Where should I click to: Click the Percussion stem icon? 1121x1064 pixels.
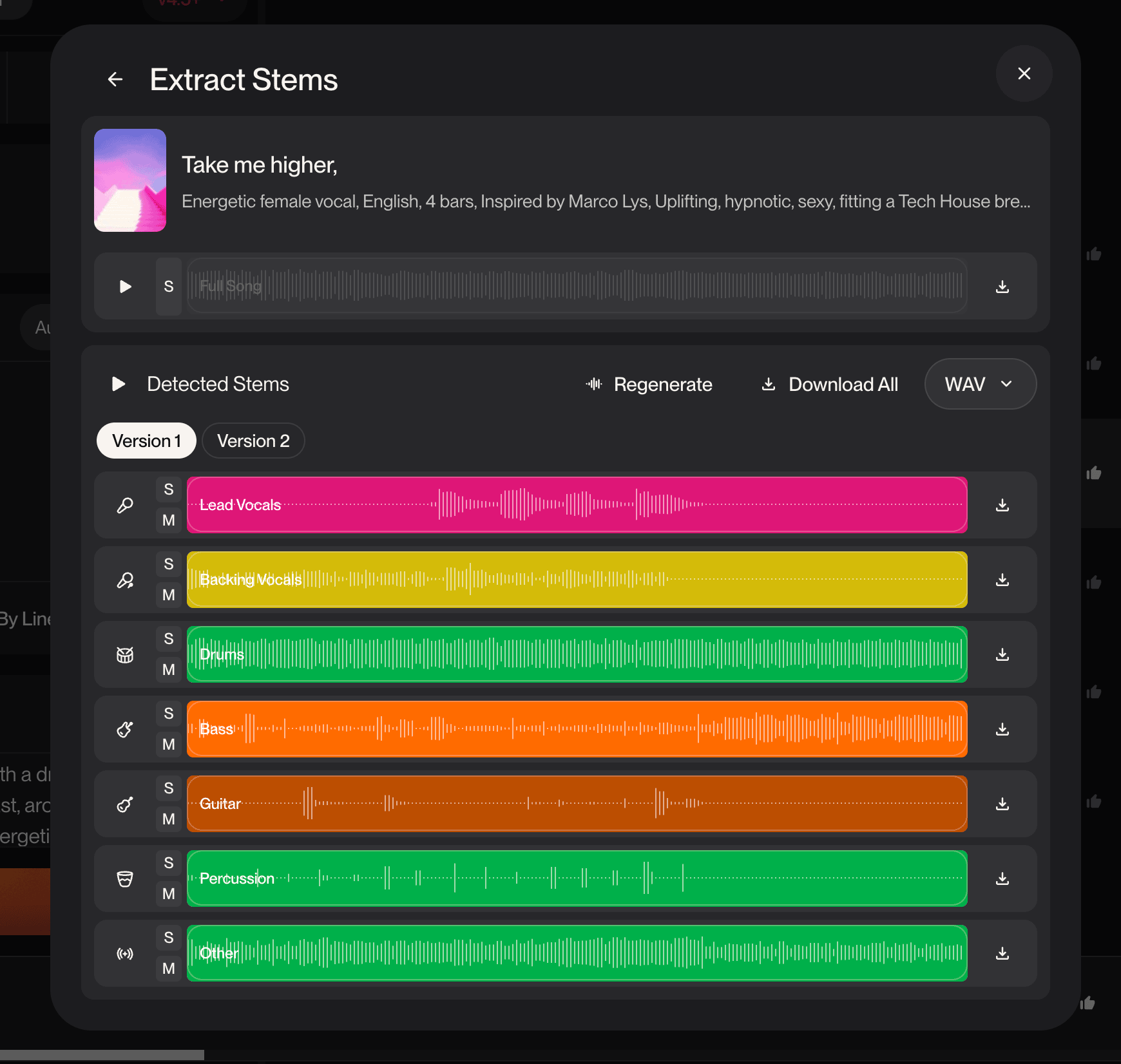click(125, 879)
